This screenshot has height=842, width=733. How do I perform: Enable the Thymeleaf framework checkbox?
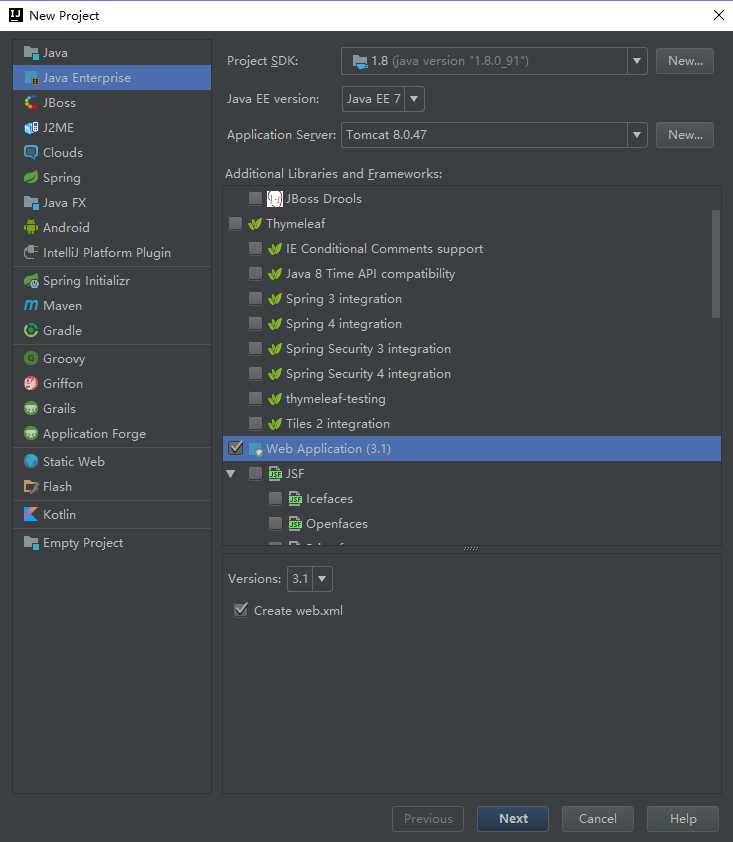(x=236, y=223)
